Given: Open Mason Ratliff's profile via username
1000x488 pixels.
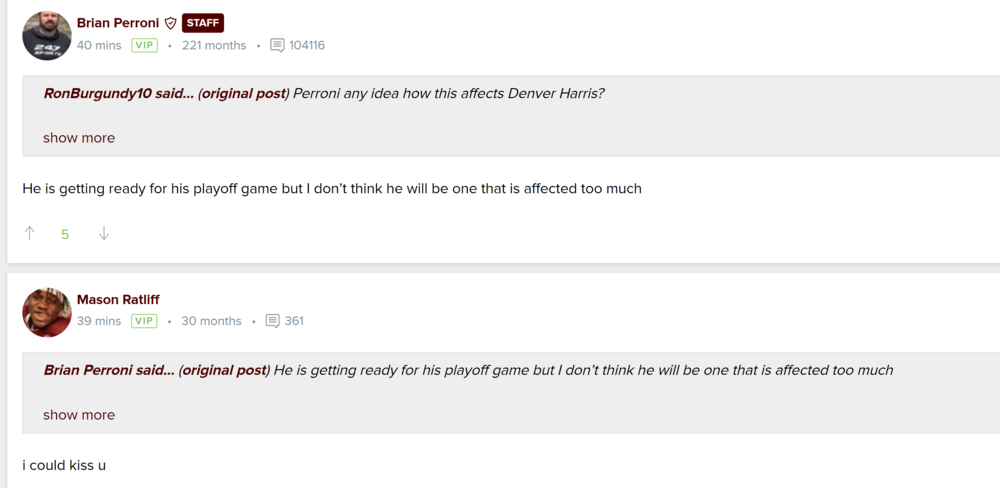Looking at the screenshot, I should coord(118,300).
